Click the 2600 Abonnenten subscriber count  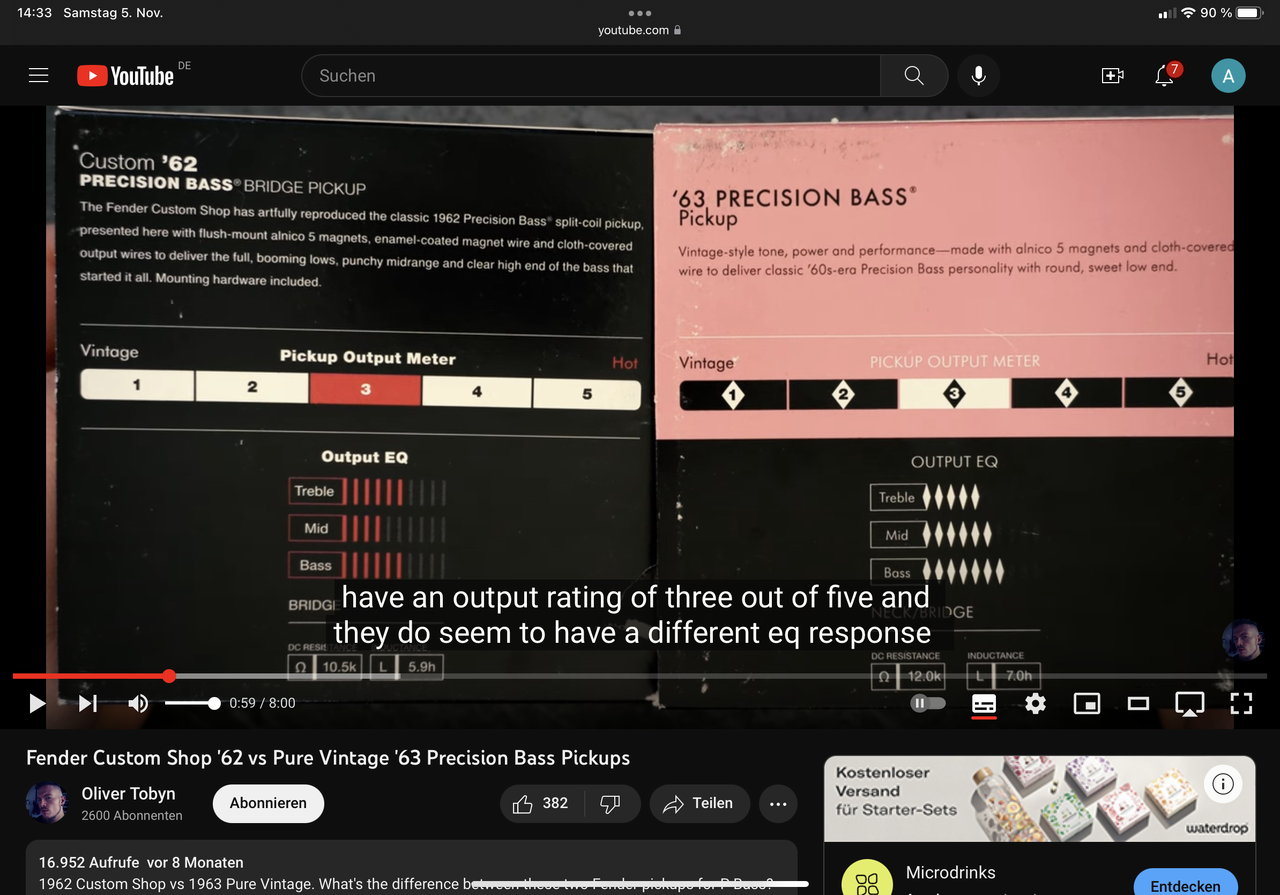(x=132, y=815)
